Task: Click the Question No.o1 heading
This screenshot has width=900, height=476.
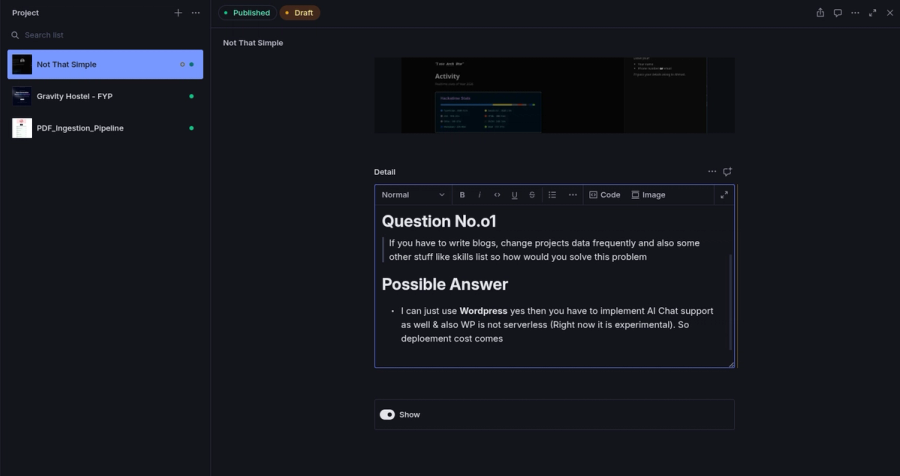Action: point(439,221)
